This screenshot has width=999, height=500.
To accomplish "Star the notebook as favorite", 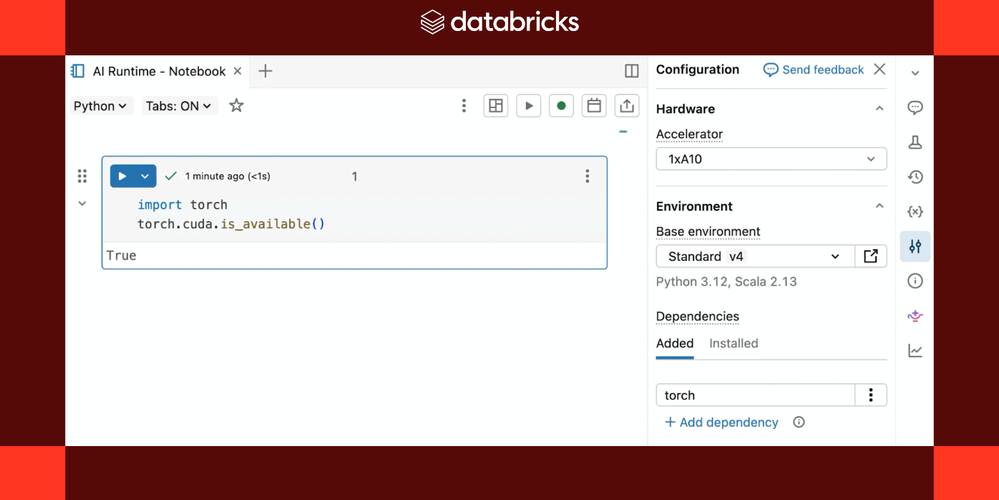I will (236, 105).
